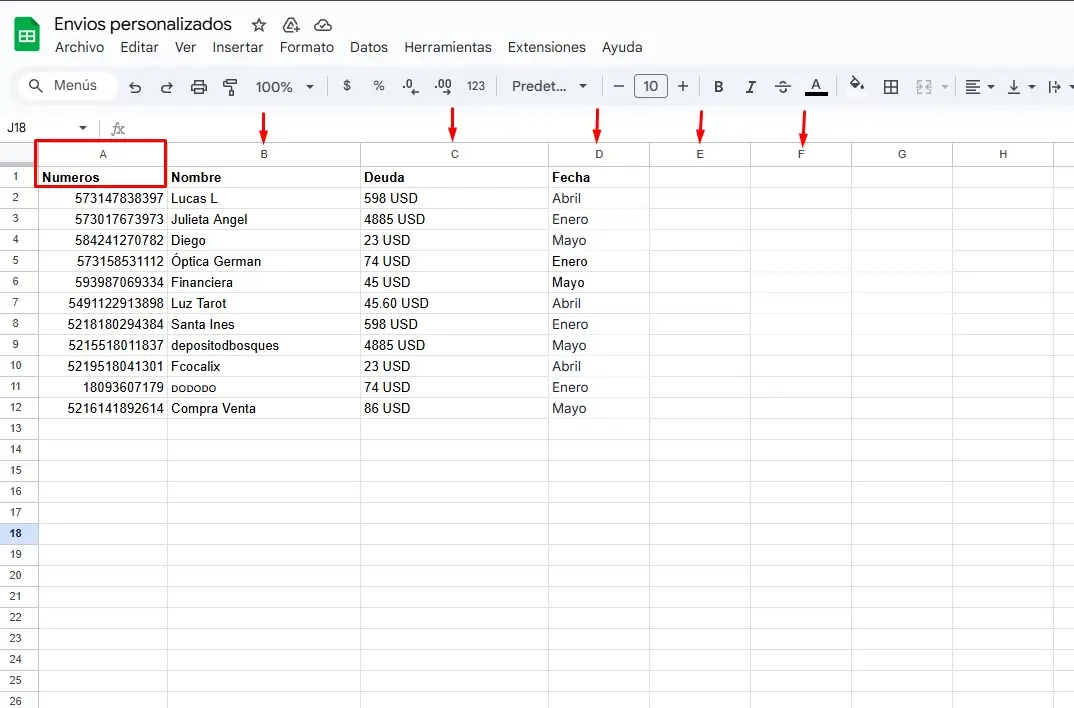Format as currency with dollar icon
This screenshot has width=1074, height=708.
coord(347,86)
